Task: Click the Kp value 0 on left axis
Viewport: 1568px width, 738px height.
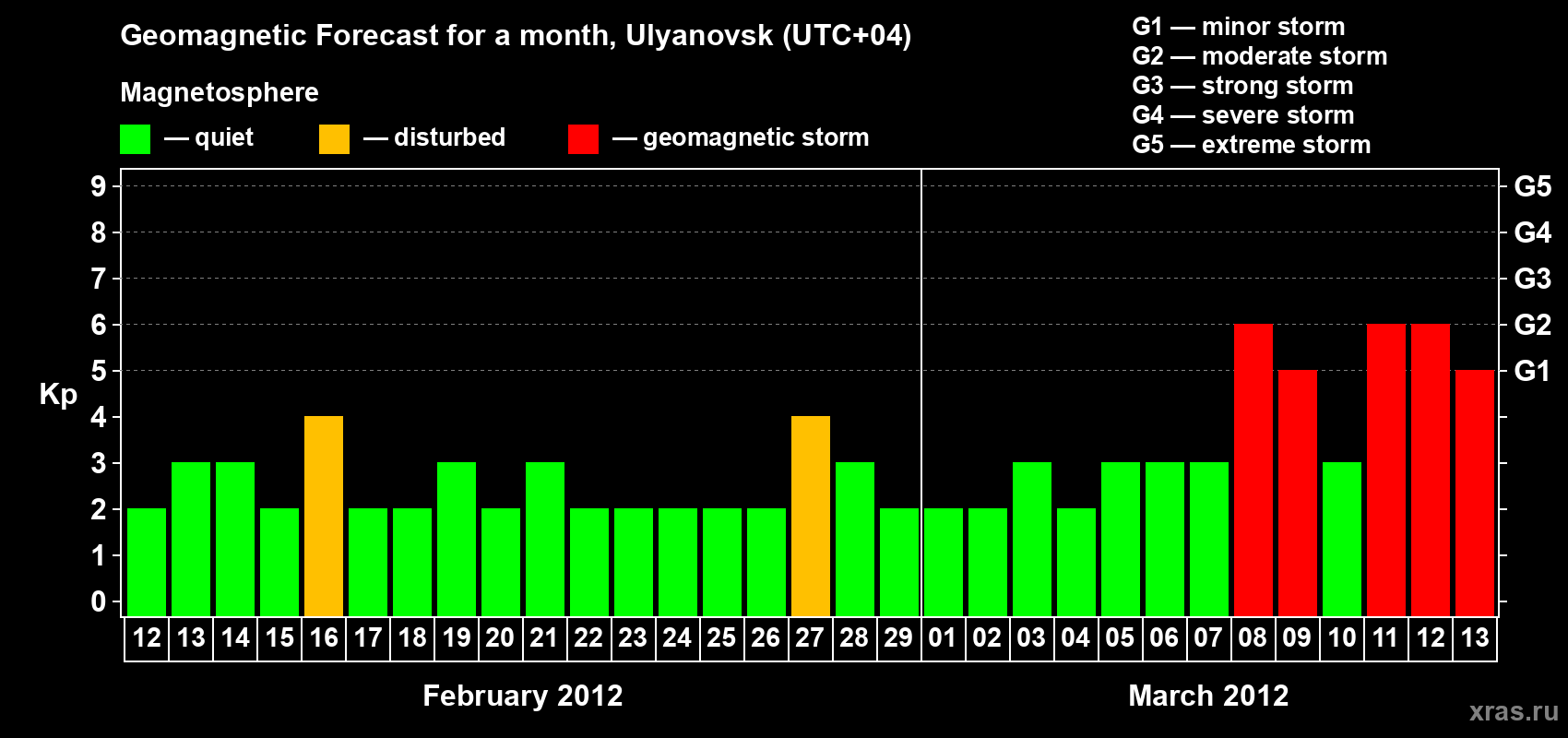Action: tap(98, 601)
